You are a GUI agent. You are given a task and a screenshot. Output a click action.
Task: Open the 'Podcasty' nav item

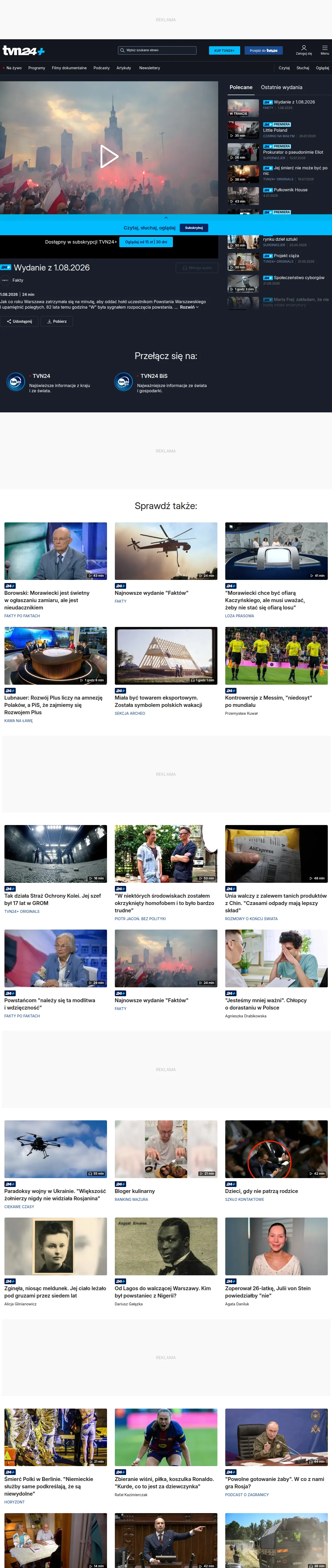(x=102, y=68)
